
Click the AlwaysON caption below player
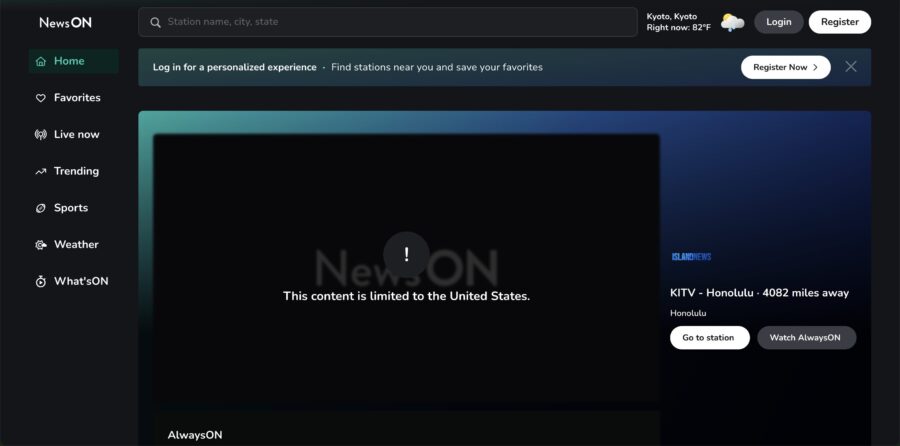coord(195,435)
